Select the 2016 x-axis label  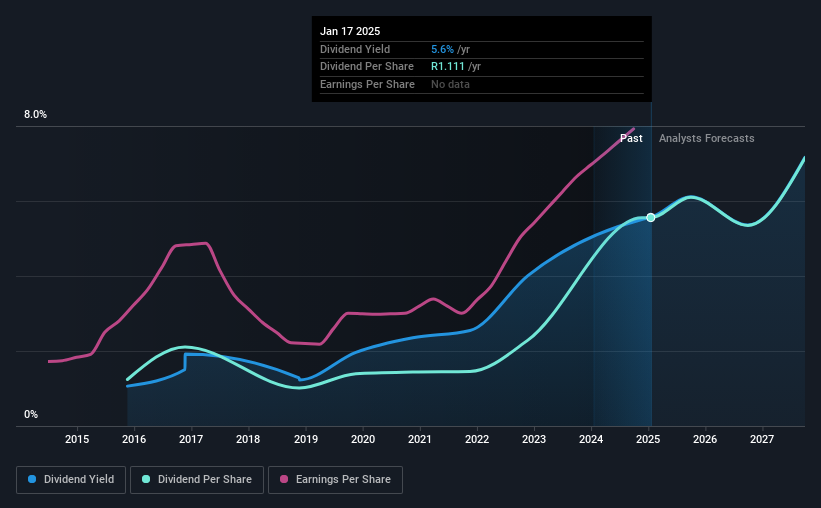pos(134,439)
